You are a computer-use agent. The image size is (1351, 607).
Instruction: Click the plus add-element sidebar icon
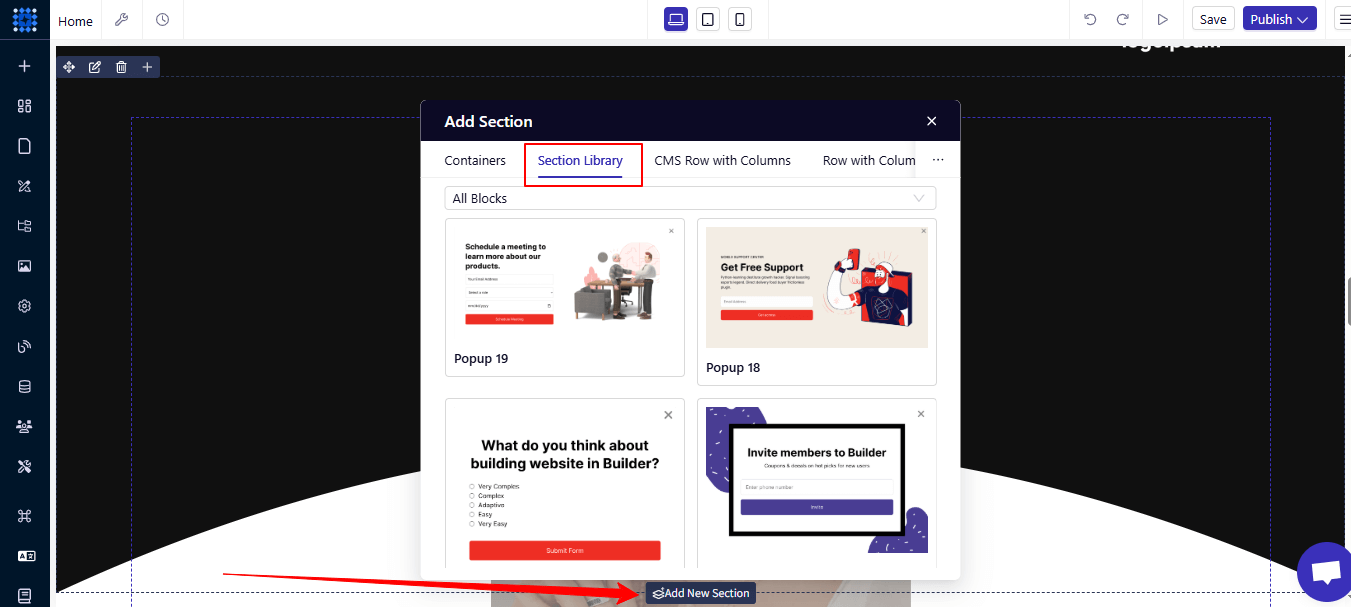pos(25,66)
